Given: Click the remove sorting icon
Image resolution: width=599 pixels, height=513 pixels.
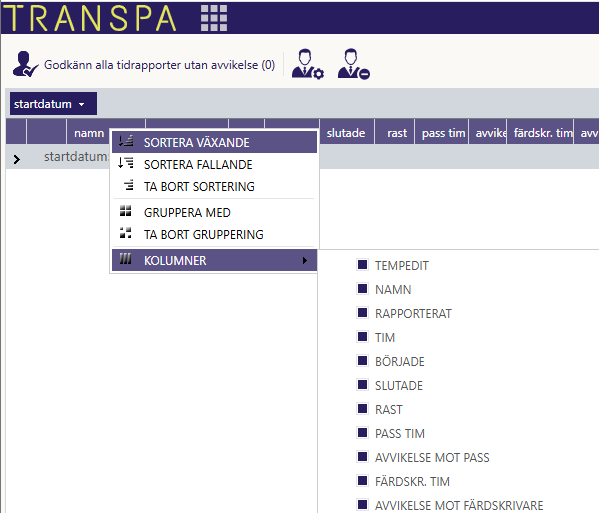Looking at the screenshot, I should (x=129, y=185).
